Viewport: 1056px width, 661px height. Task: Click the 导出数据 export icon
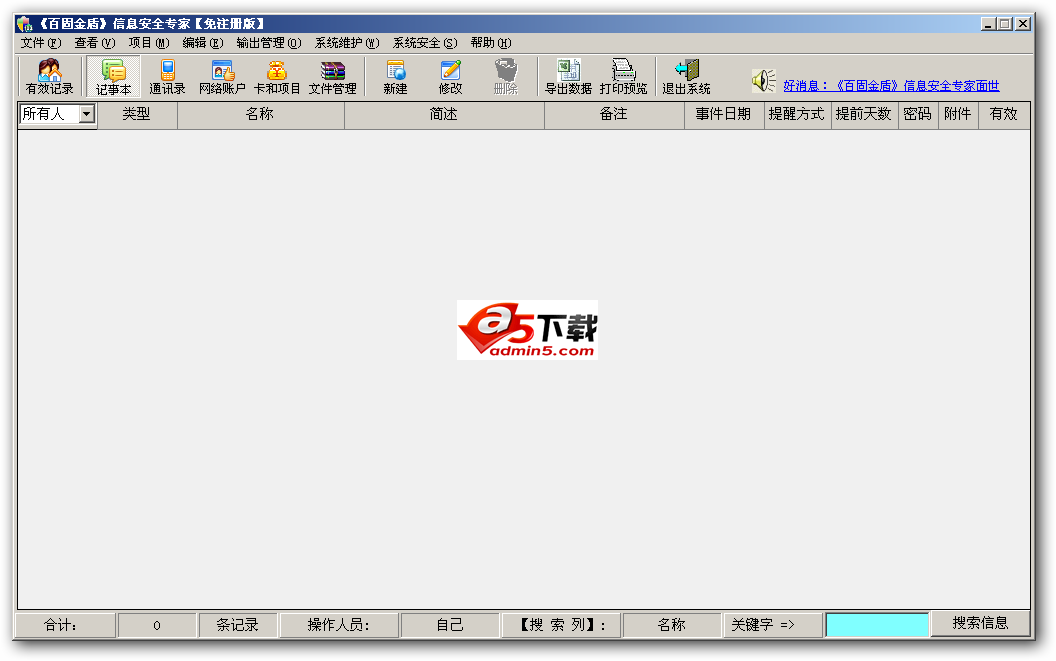[568, 76]
